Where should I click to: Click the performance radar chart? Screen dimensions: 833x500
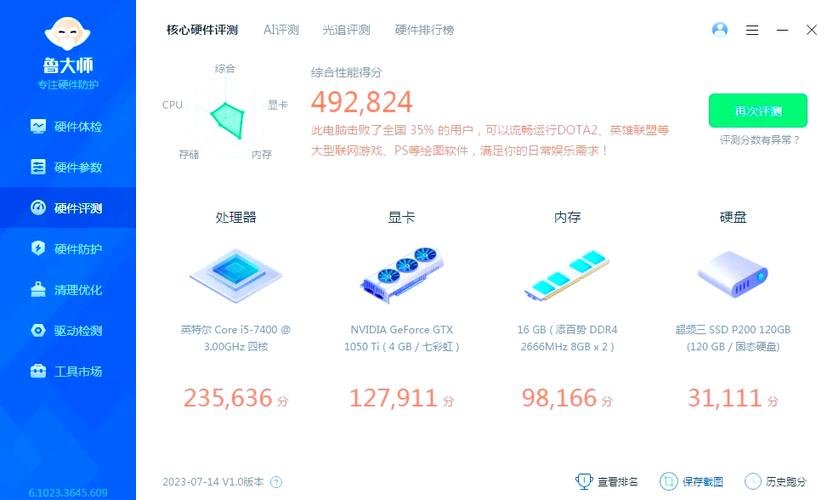(225, 114)
